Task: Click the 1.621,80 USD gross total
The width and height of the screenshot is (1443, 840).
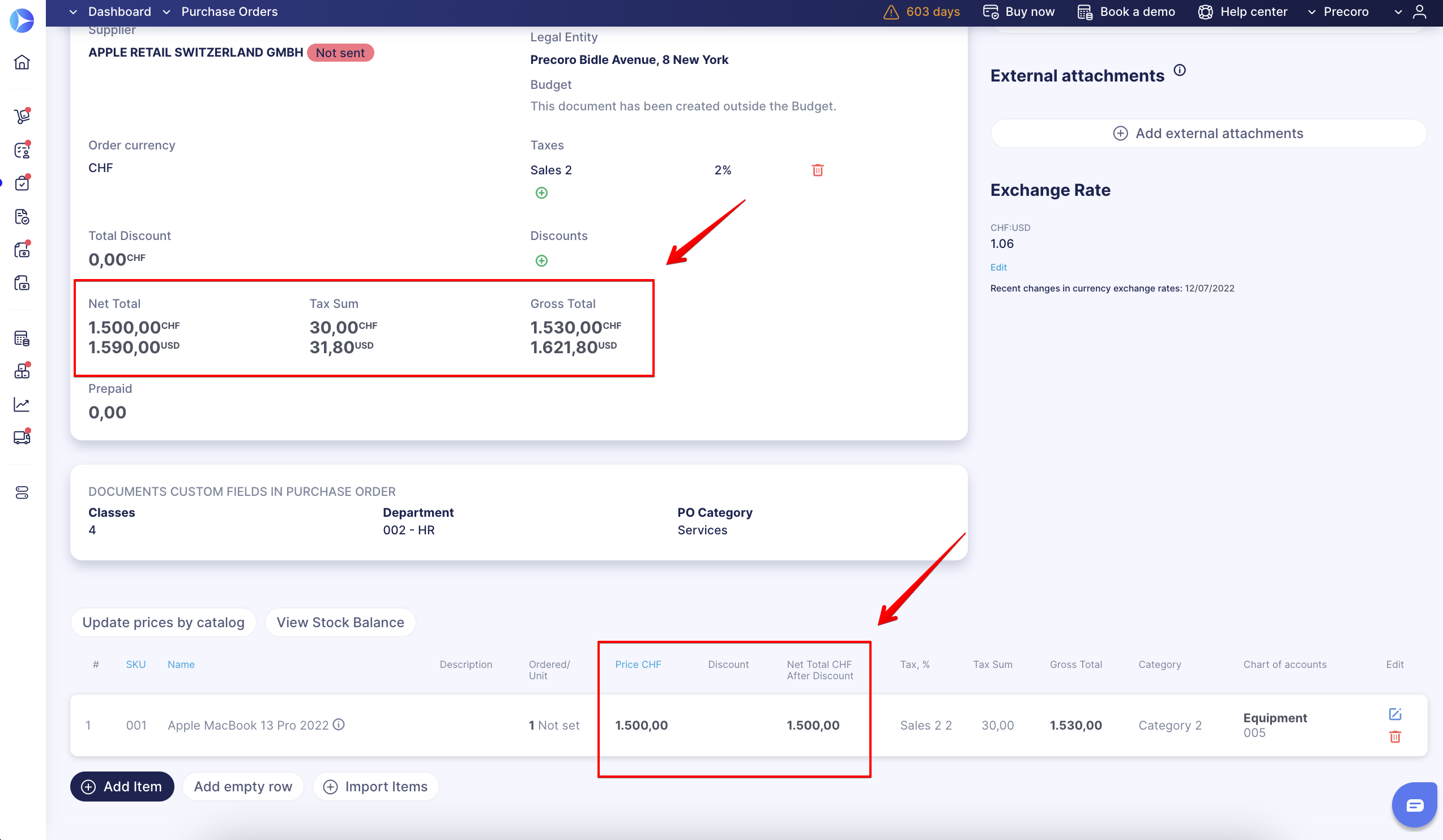Action: click(x=574, y=347)
